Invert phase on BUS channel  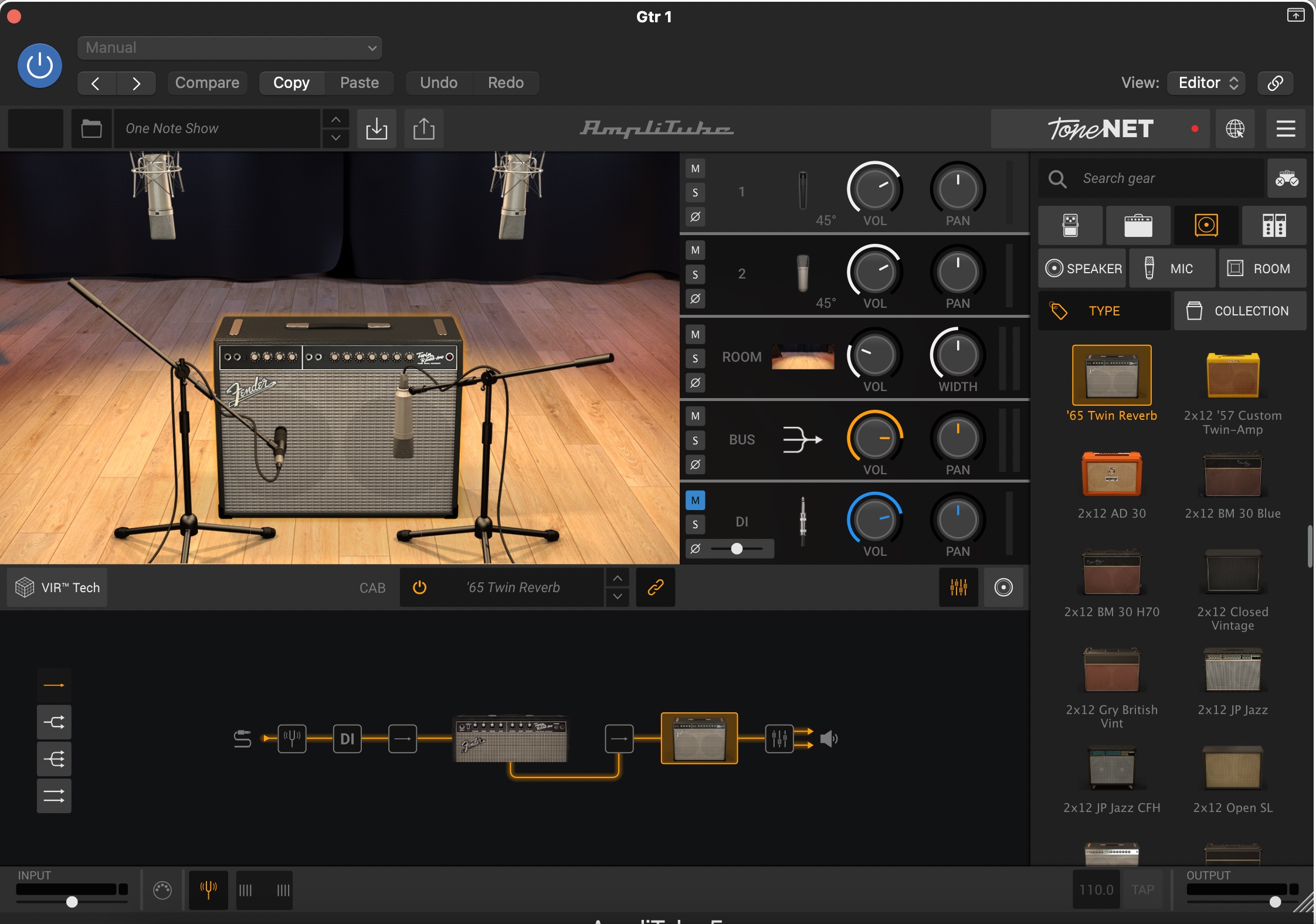point(696,464)
